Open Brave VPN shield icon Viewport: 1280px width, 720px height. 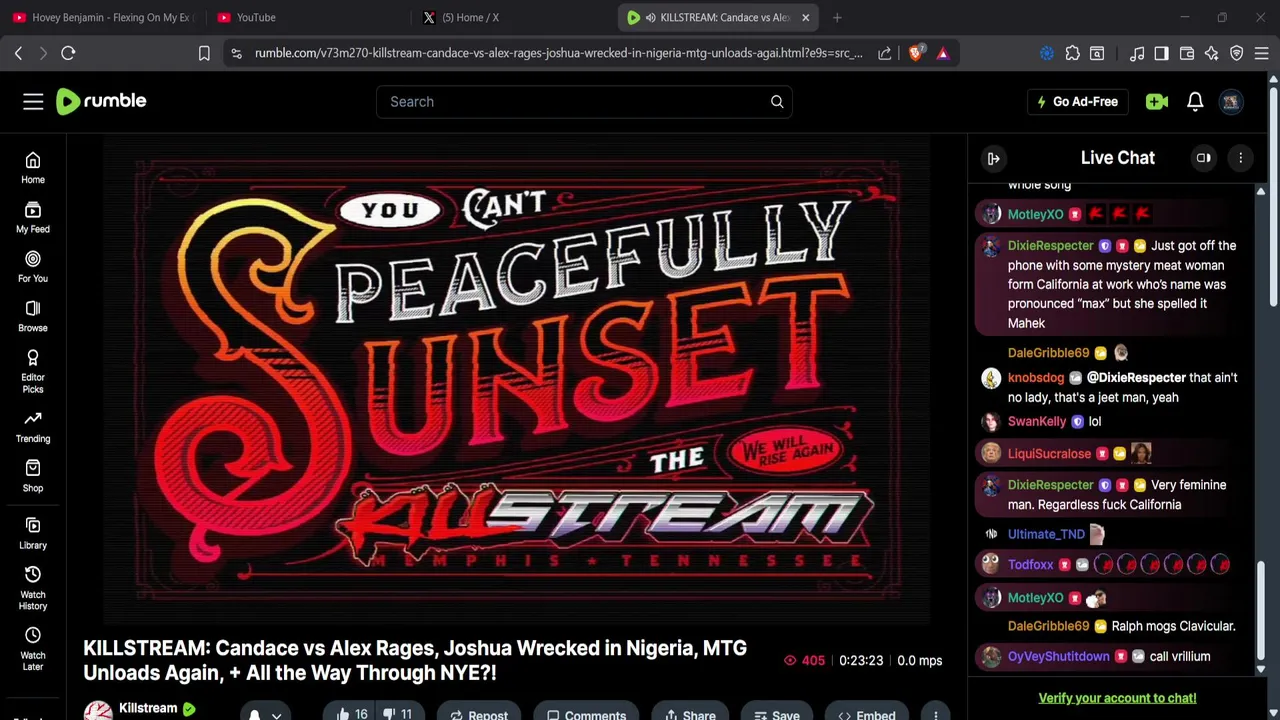tap(1237, 53)
